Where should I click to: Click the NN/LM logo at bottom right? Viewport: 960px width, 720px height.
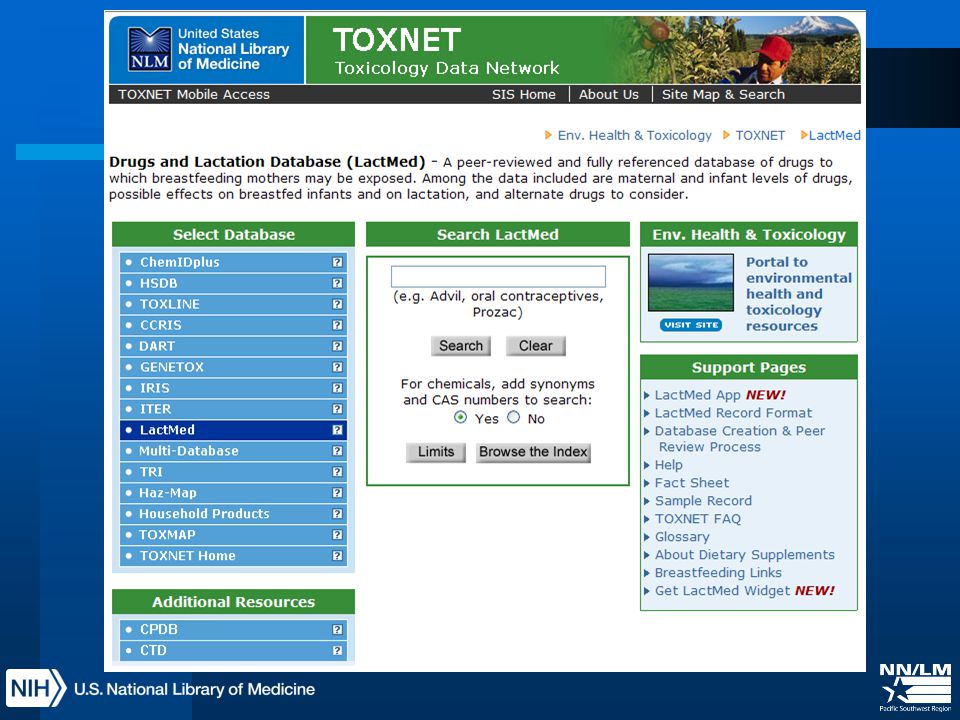click(915, 687)
